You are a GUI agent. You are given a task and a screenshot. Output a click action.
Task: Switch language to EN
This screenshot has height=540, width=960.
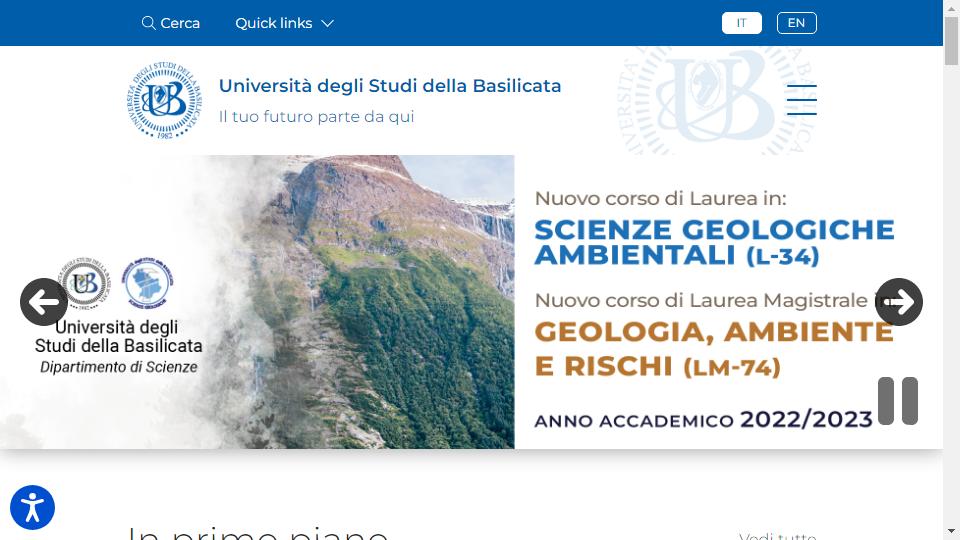(x=797, y=23)
